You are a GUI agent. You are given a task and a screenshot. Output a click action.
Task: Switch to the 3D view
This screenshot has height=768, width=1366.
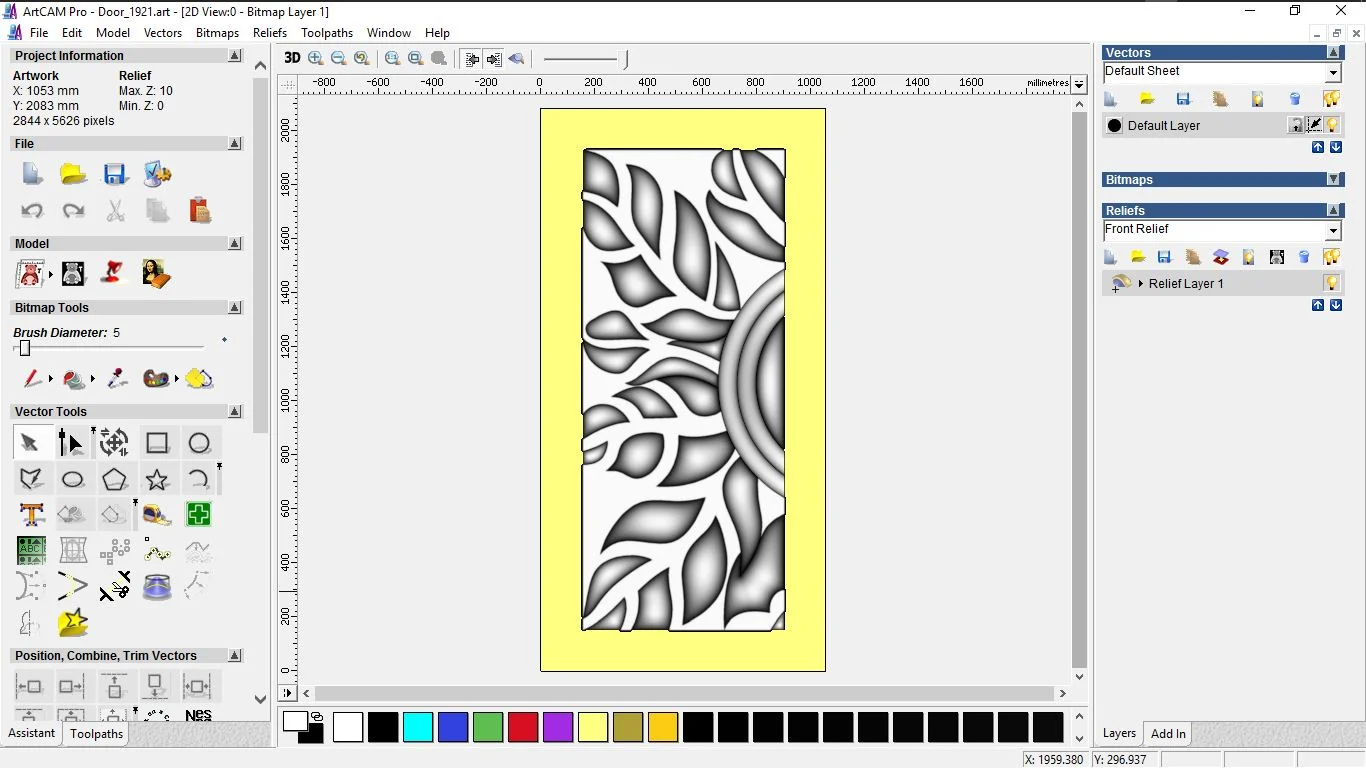click(291, 58)
